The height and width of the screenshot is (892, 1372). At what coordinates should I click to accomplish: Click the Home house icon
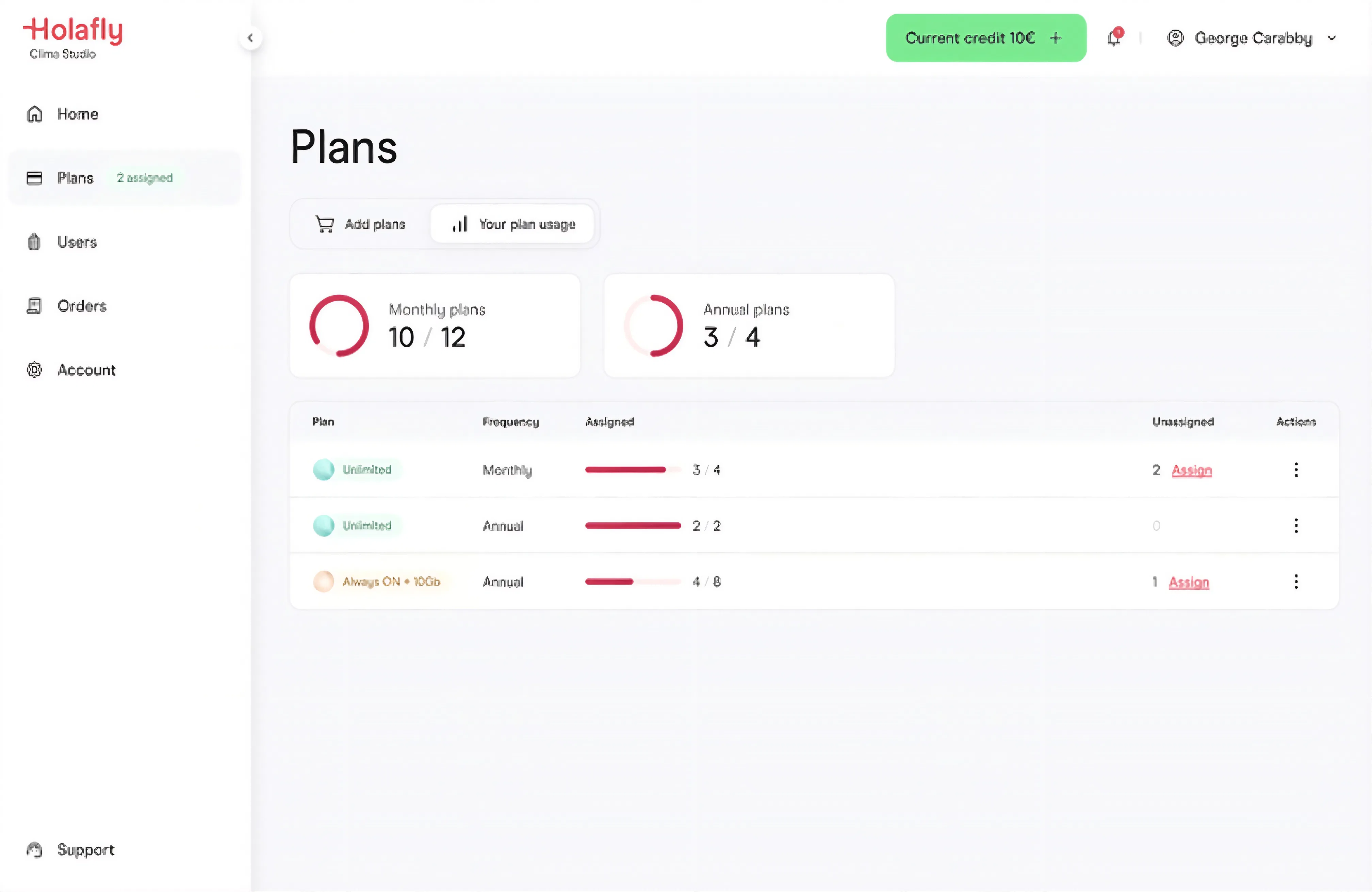click(35, 114)
